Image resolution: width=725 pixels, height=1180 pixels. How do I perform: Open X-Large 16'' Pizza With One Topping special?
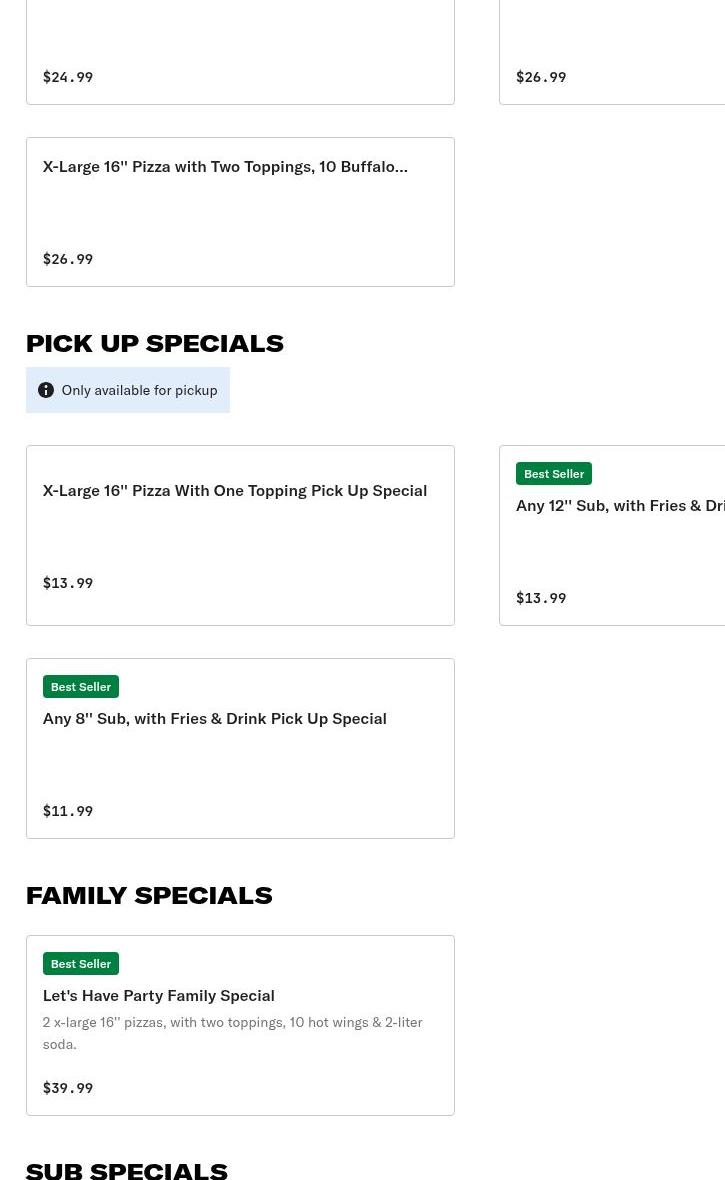[235, 490]
